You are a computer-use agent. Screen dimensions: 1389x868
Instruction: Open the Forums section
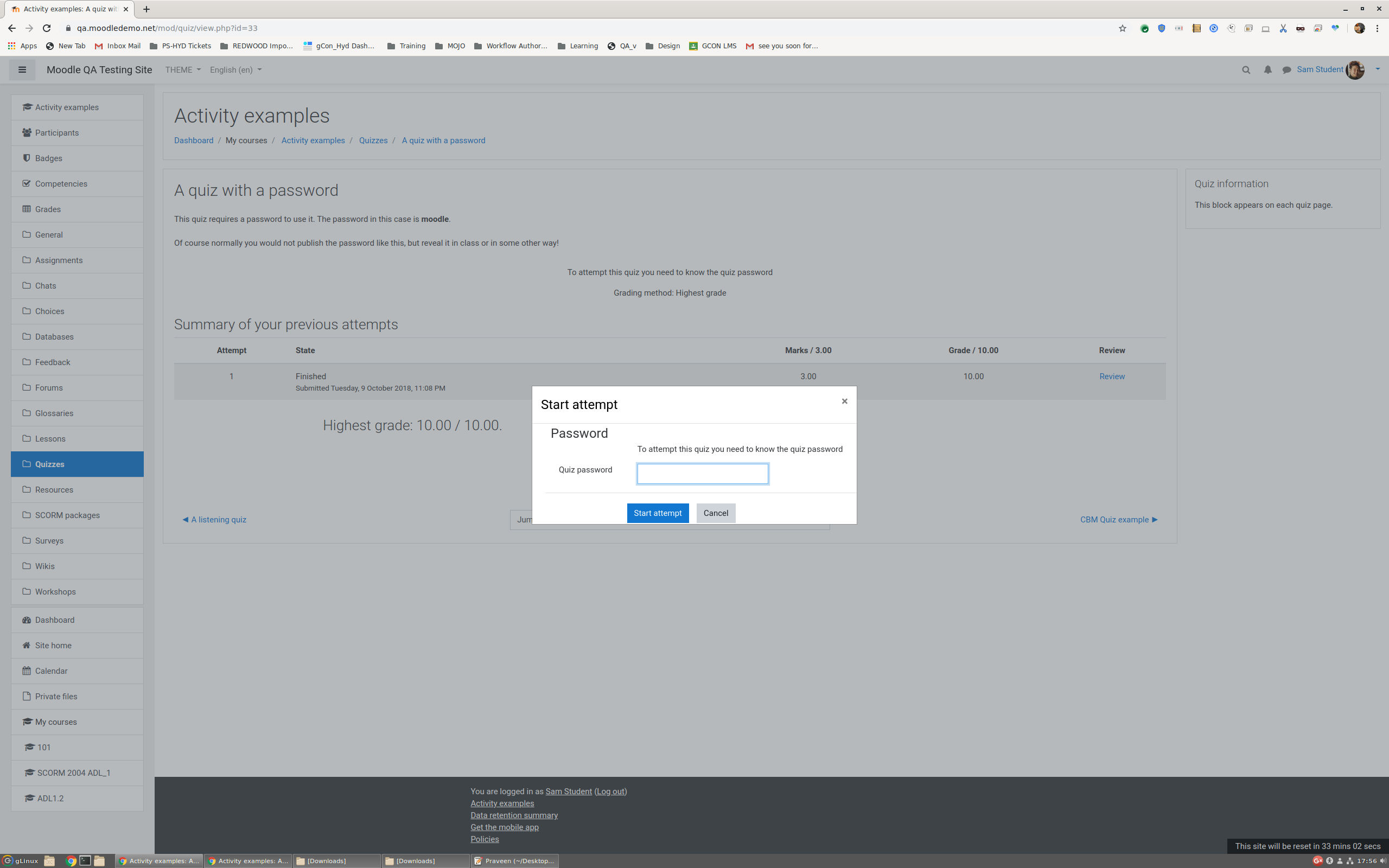77,387
